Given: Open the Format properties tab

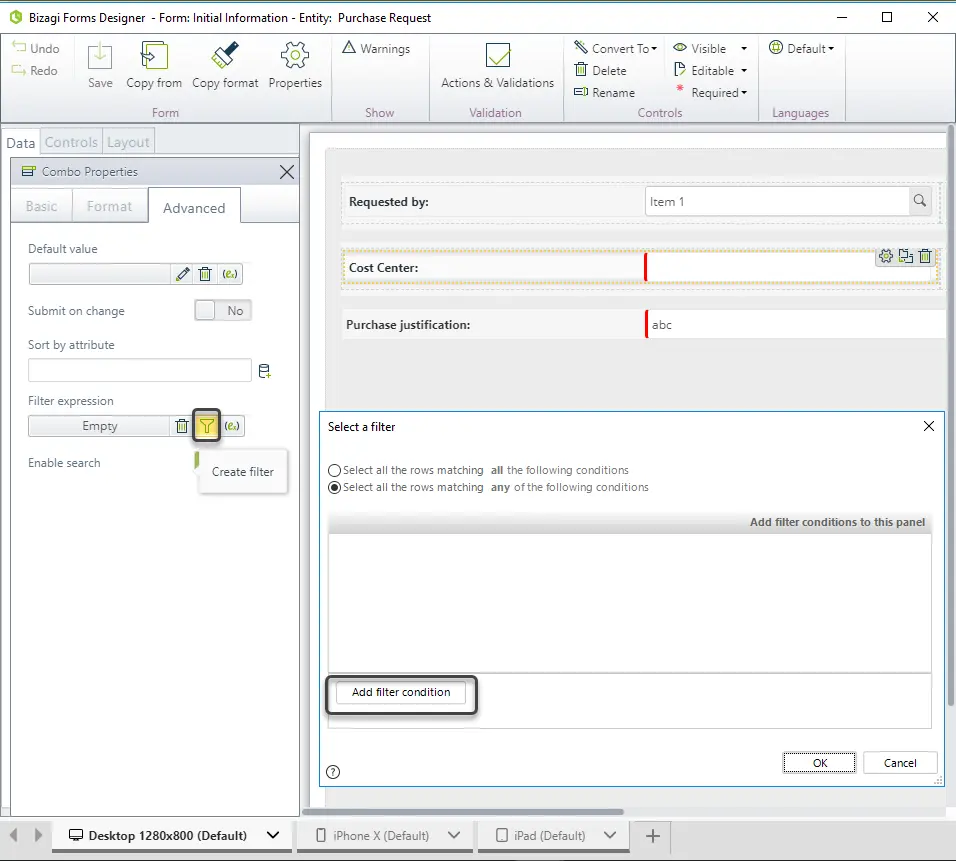Looking at the screenshot, I should coord(110,206).
